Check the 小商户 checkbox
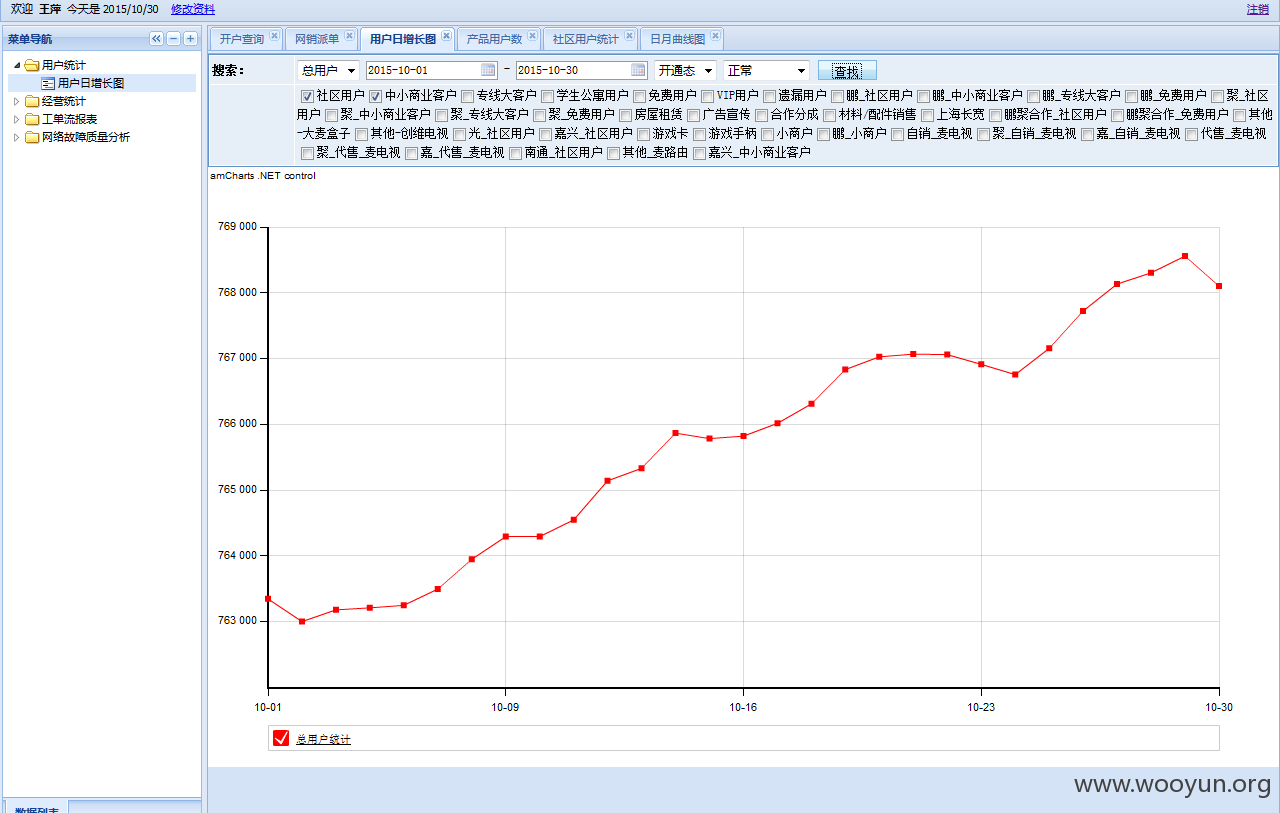Image resolution: width=1280 pixels, height=813 pixels. 768,134
